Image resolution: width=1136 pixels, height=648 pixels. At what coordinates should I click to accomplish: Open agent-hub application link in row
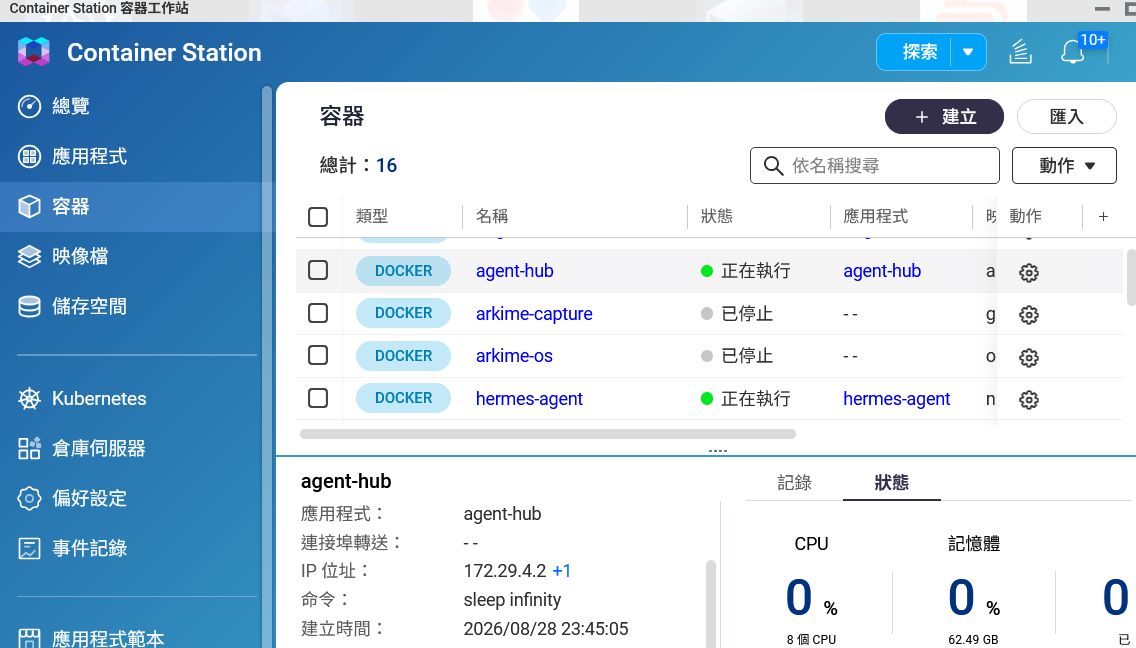coord(882,271)
